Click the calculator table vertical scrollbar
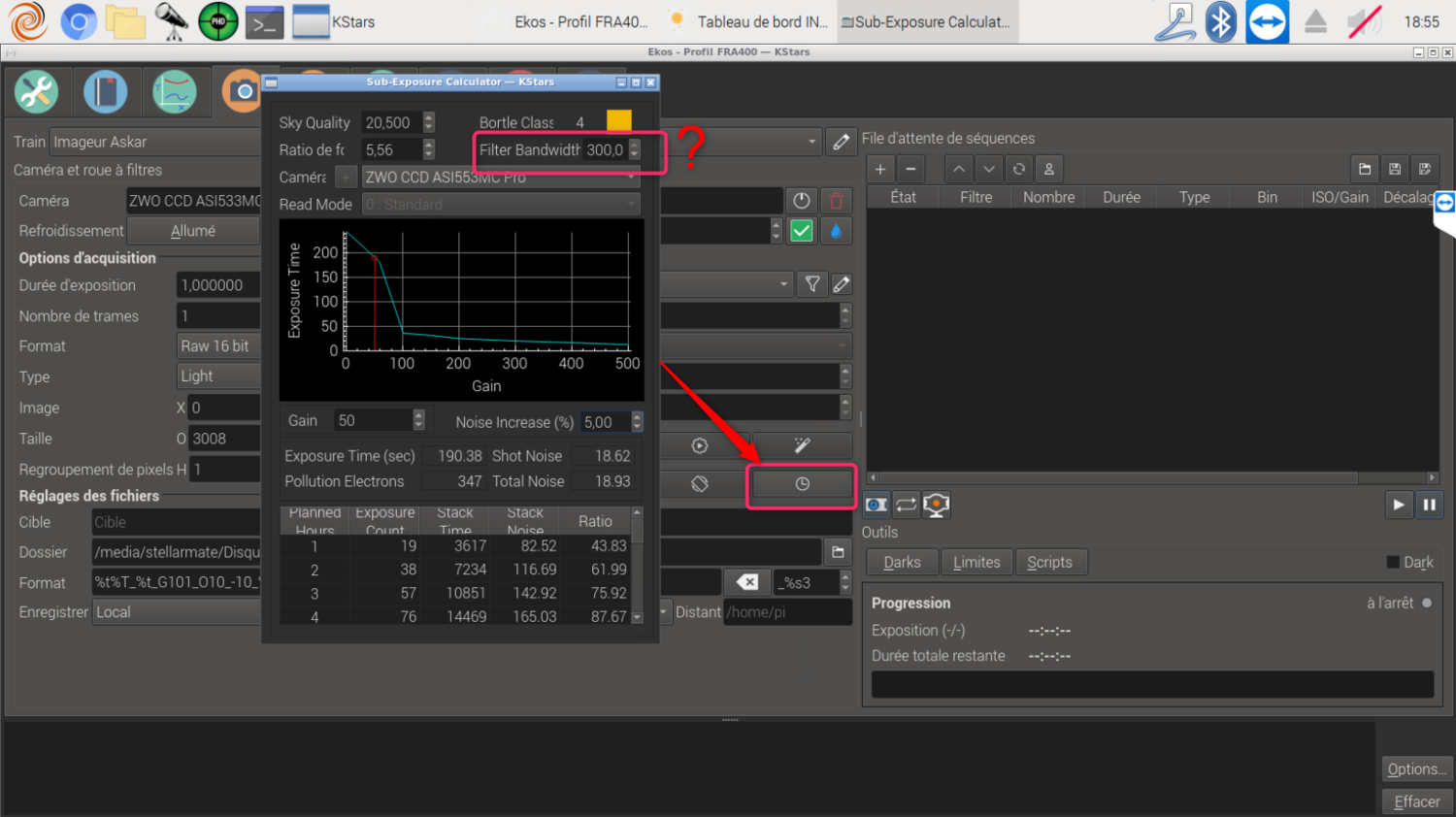The width and height of the screenshot is (1456, 817). [x=638, y=565]
